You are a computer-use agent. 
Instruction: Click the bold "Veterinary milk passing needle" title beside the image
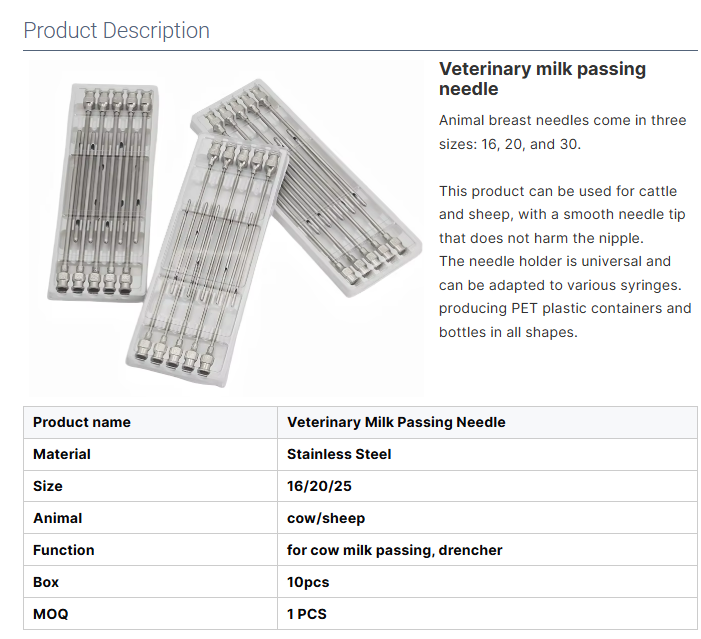pos(542,79)
